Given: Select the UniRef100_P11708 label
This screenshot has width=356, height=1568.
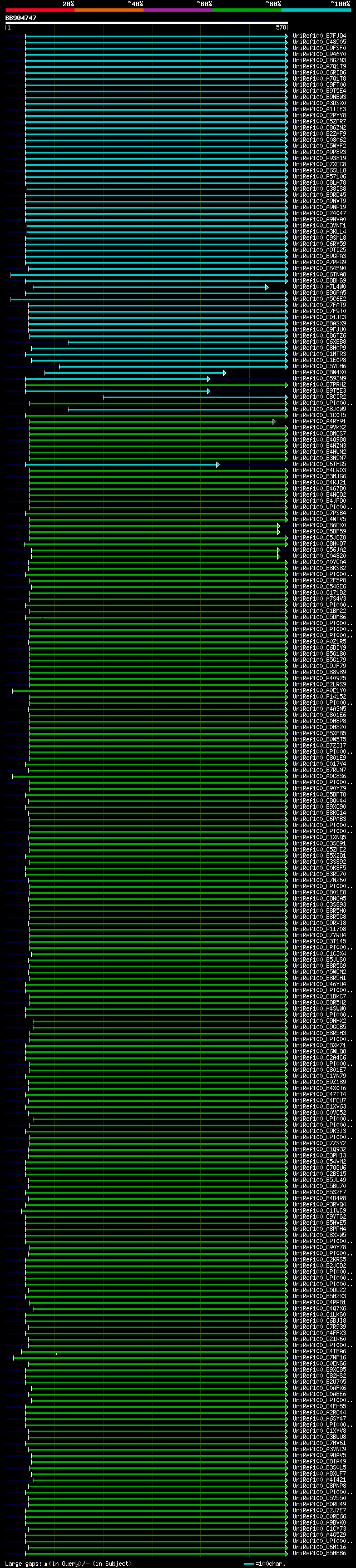Looking at the screenshot, I should pyautogui.click(x=319, y=929).
